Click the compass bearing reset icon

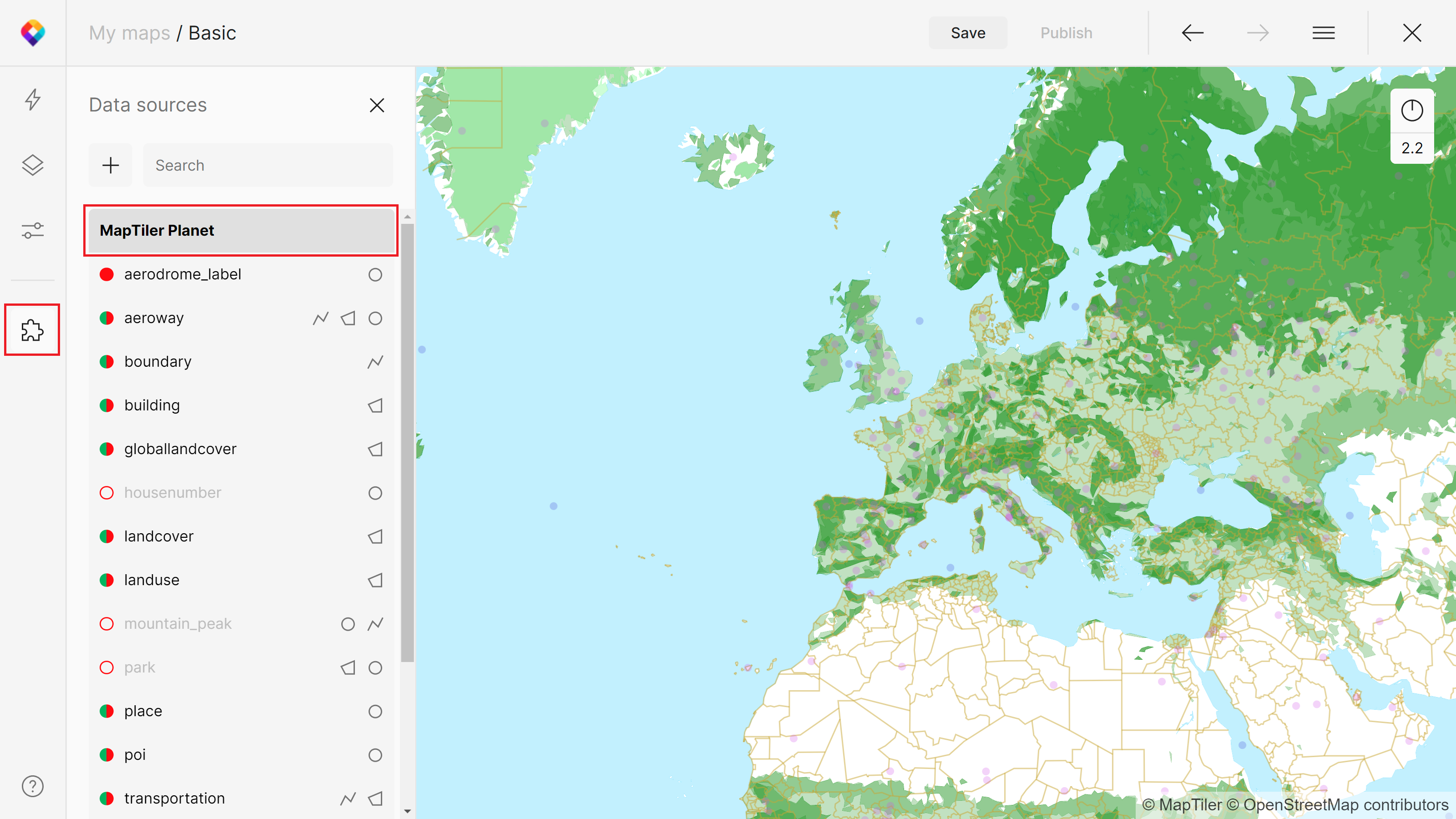pyautogui.click(x=1411, y=111)
